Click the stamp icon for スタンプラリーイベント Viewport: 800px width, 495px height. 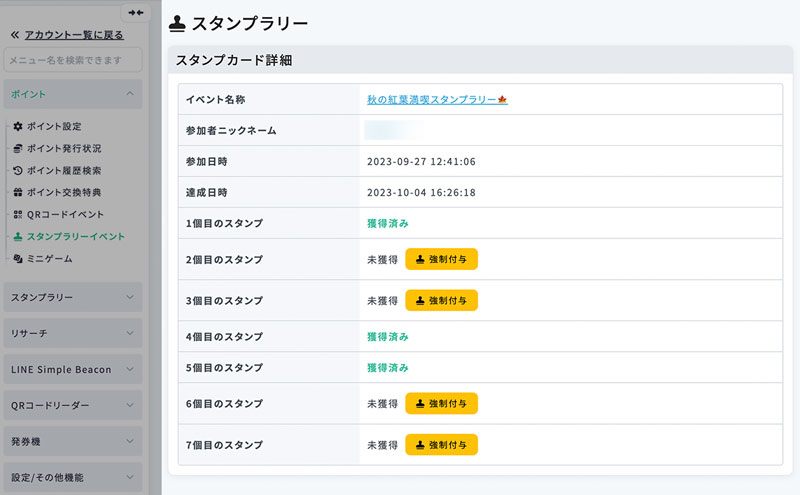(18, 237)
